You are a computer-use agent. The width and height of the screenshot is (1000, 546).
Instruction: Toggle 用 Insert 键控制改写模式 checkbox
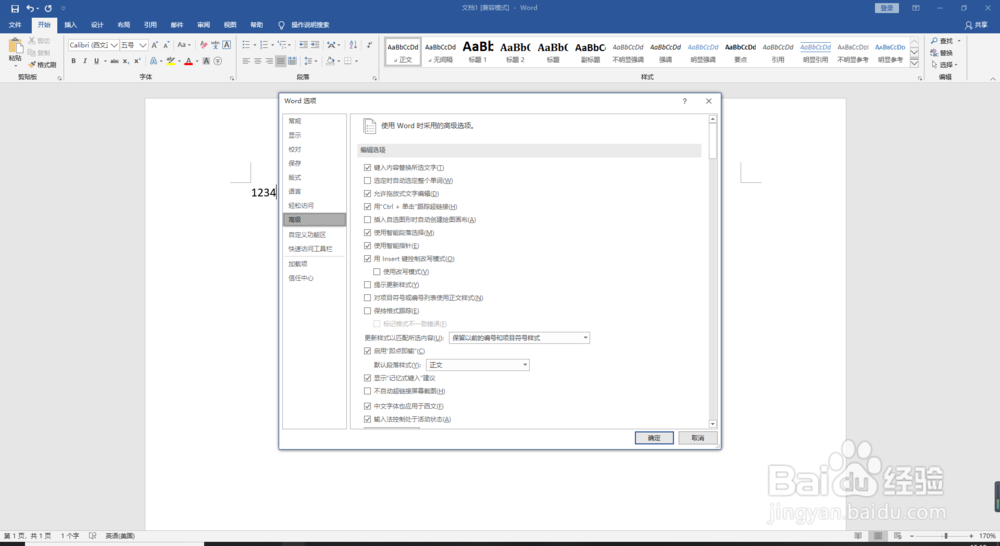[367, 259]
